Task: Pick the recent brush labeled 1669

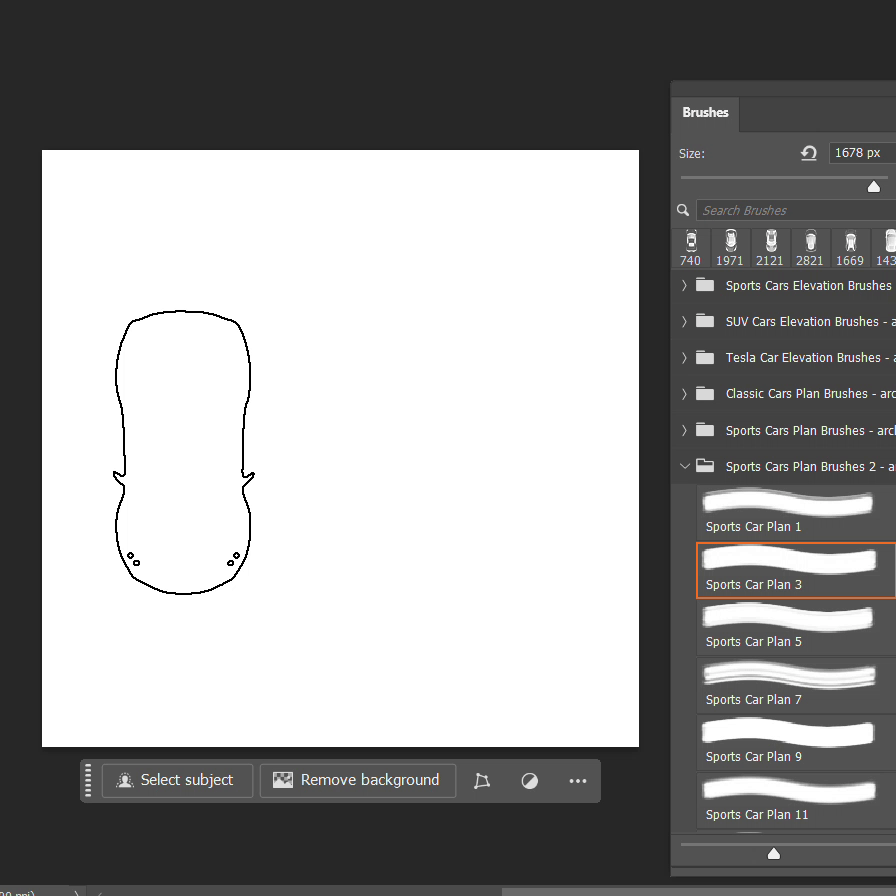Action: (850, 247)
